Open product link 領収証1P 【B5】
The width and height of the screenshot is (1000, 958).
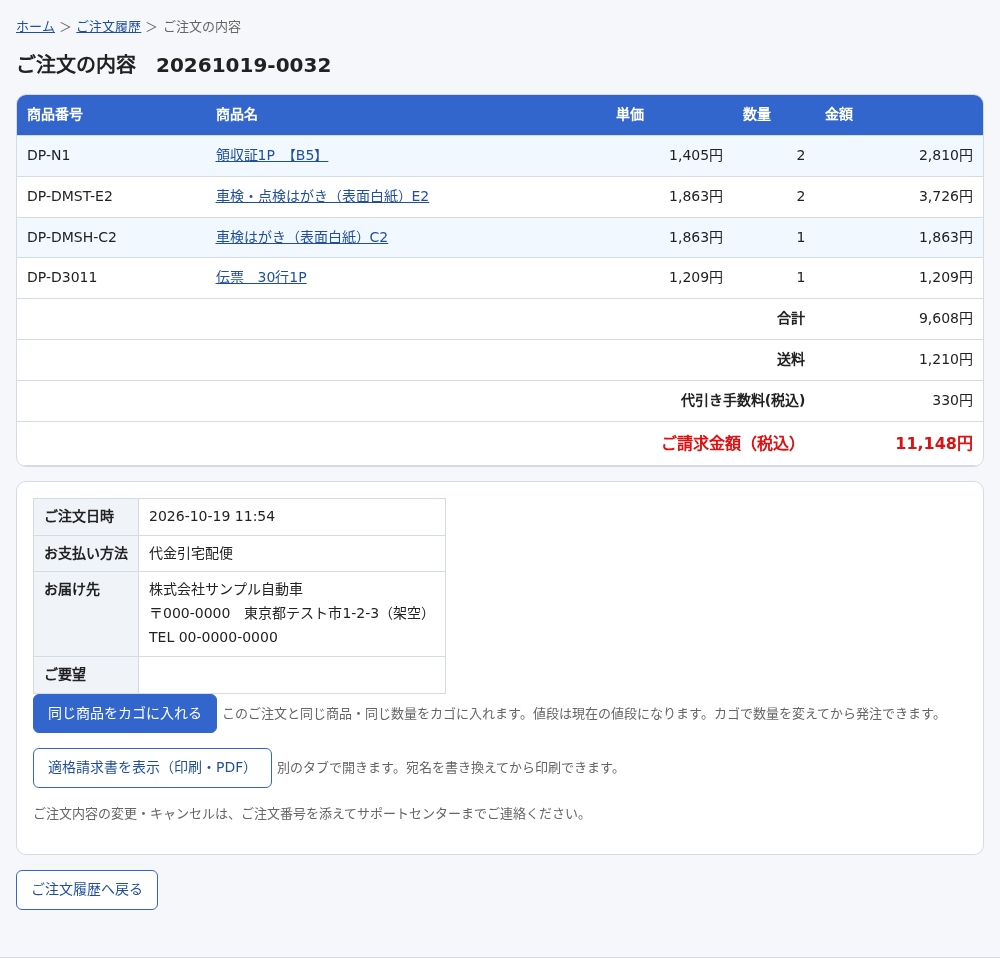pyautogui.click(x=272, y=155)
